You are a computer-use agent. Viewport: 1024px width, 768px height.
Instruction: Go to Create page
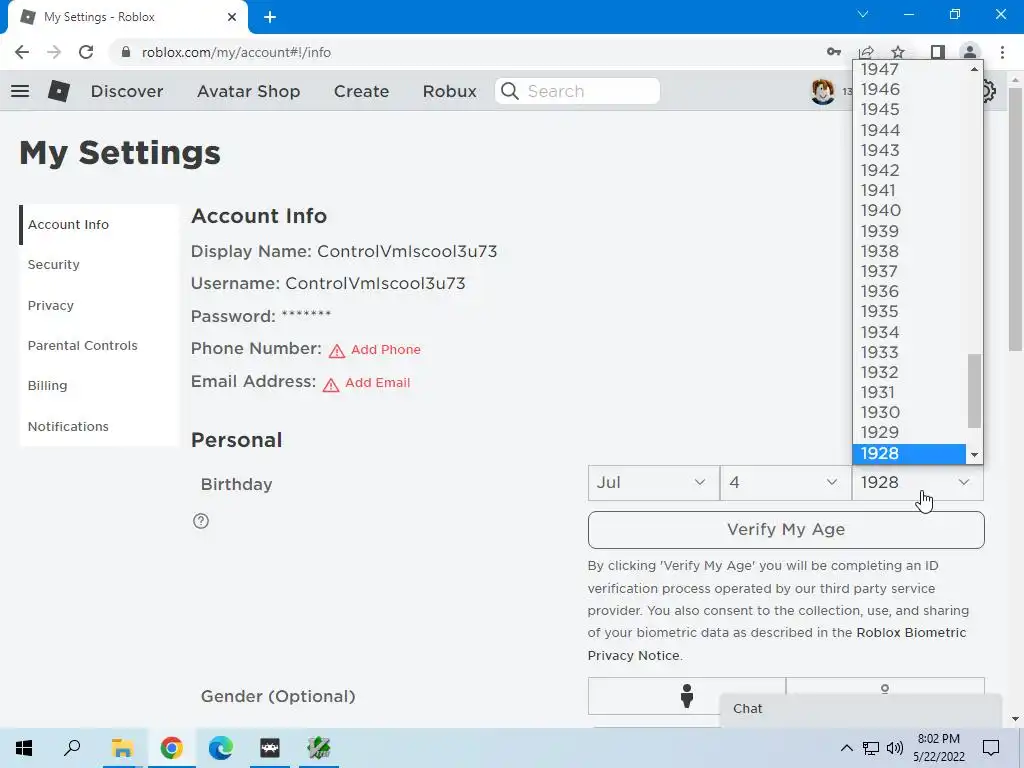click(x=361, y=91)
